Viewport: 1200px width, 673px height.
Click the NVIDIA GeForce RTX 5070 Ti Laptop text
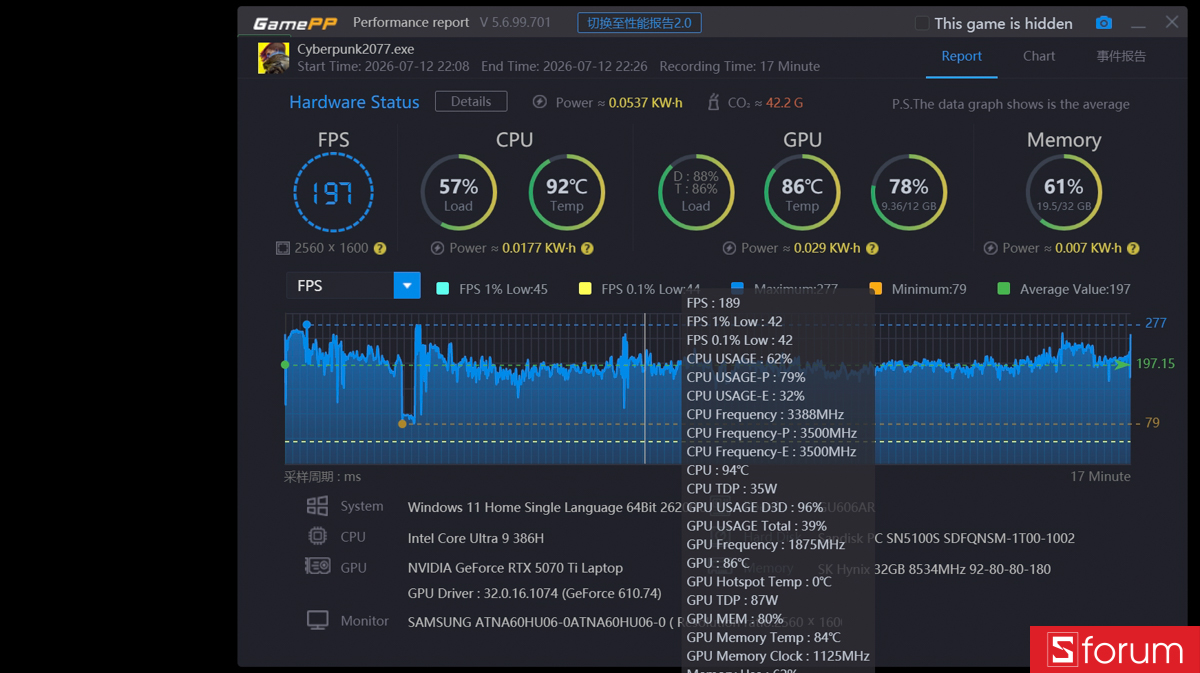tap(515, 568)
